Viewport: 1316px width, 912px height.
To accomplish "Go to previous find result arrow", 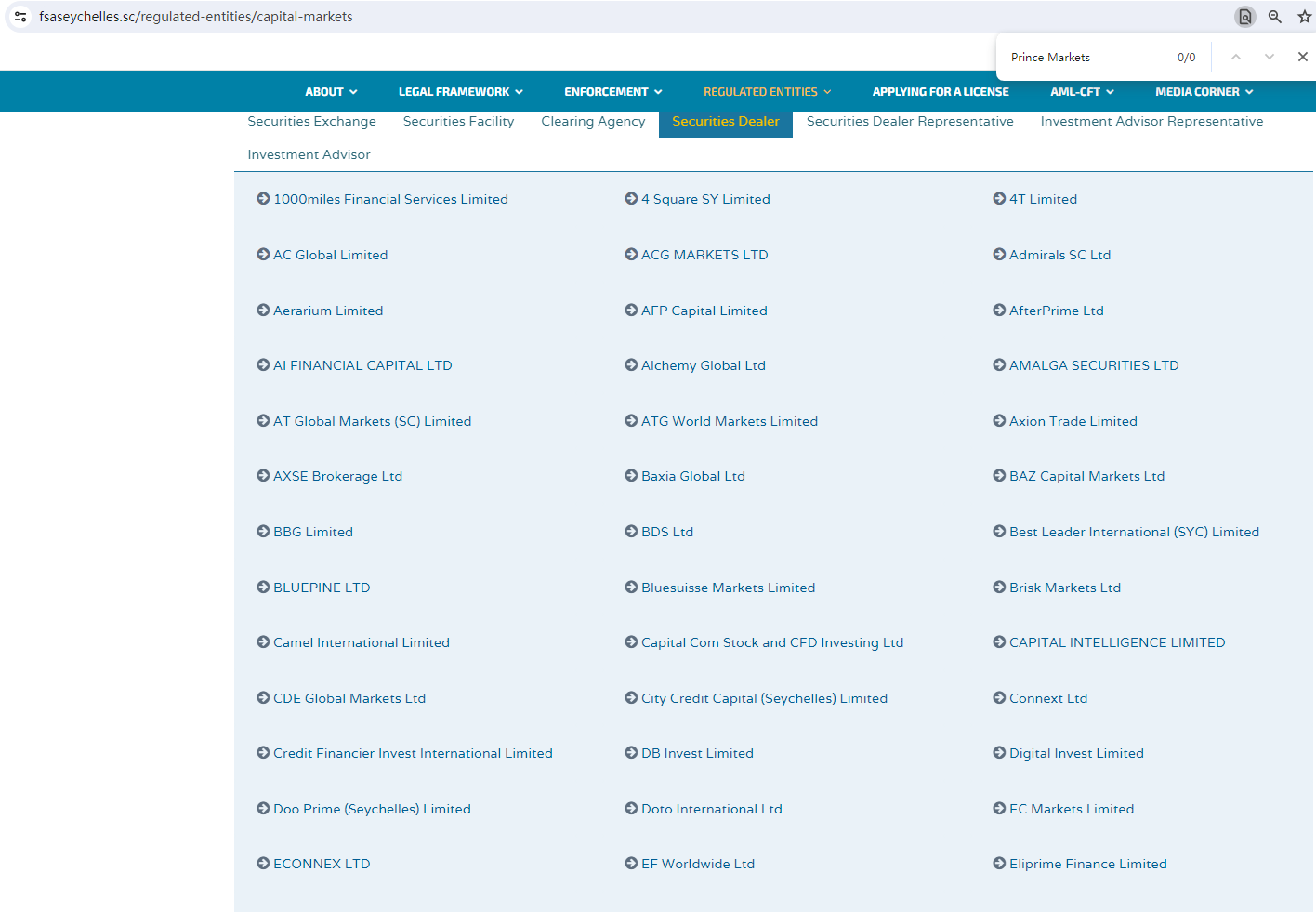I will [x=1235, y=57].
